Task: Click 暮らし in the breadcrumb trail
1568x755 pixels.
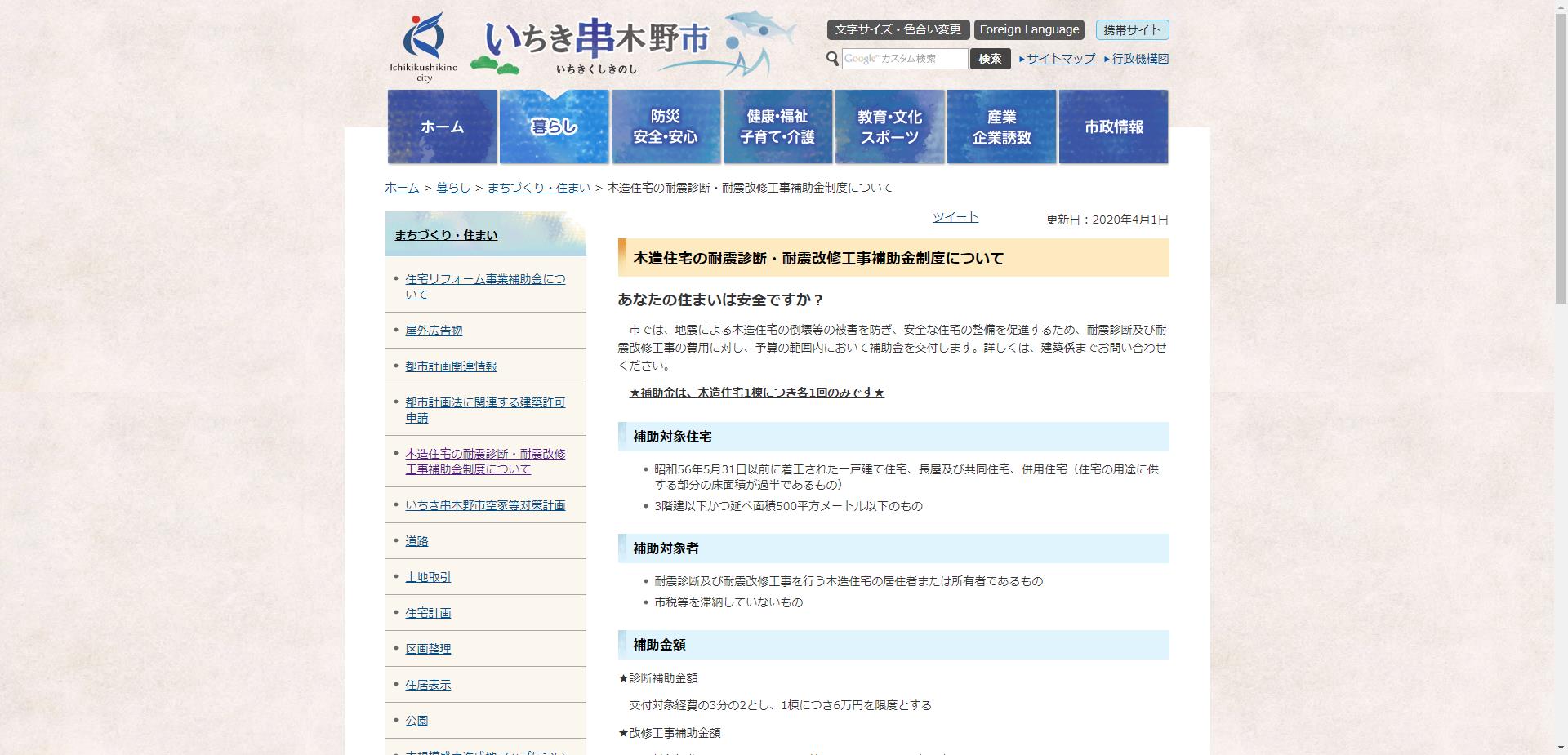Action: click(453, 187)
